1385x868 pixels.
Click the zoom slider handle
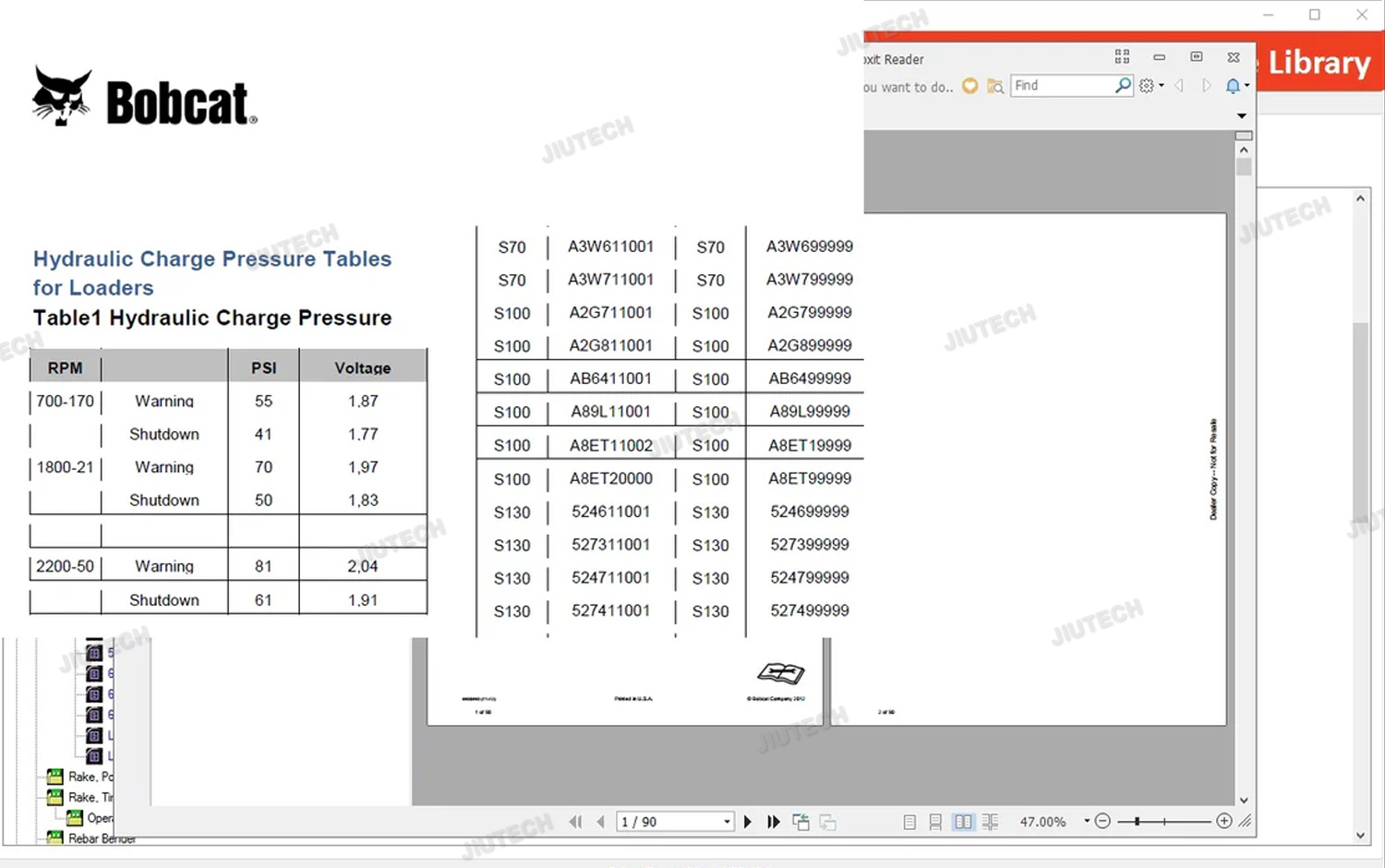pyautogui.click(x=1137, y=821)
